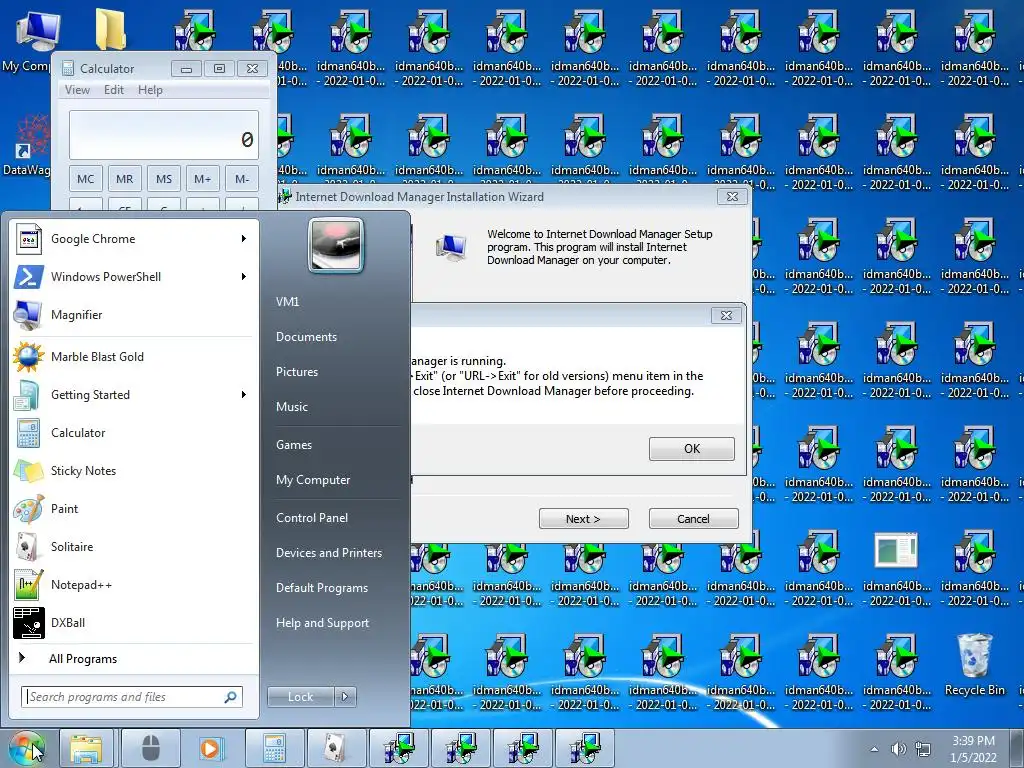The image size is (1024, 768).
Task: Open Help and Support
Action: [323, 623]
